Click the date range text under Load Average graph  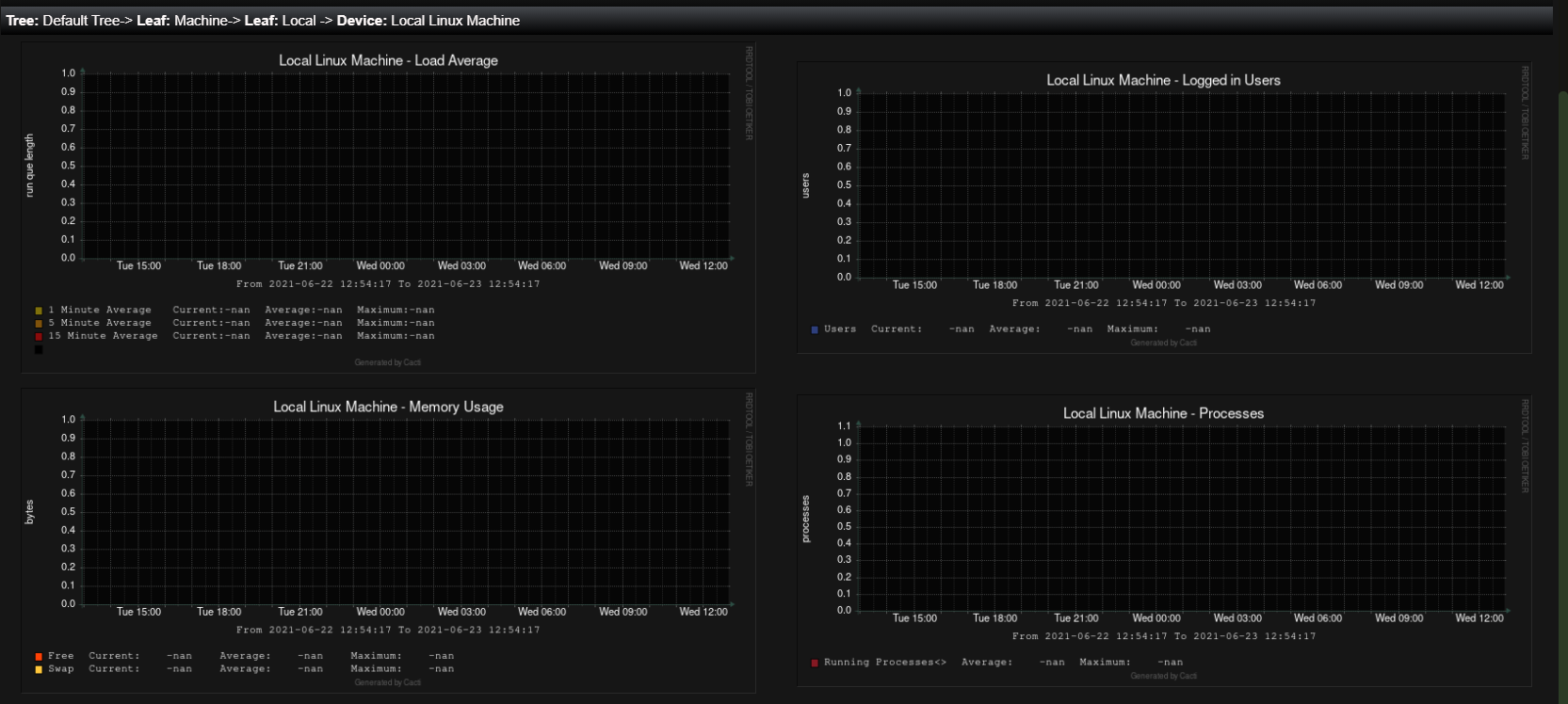(x=388, y=284)
